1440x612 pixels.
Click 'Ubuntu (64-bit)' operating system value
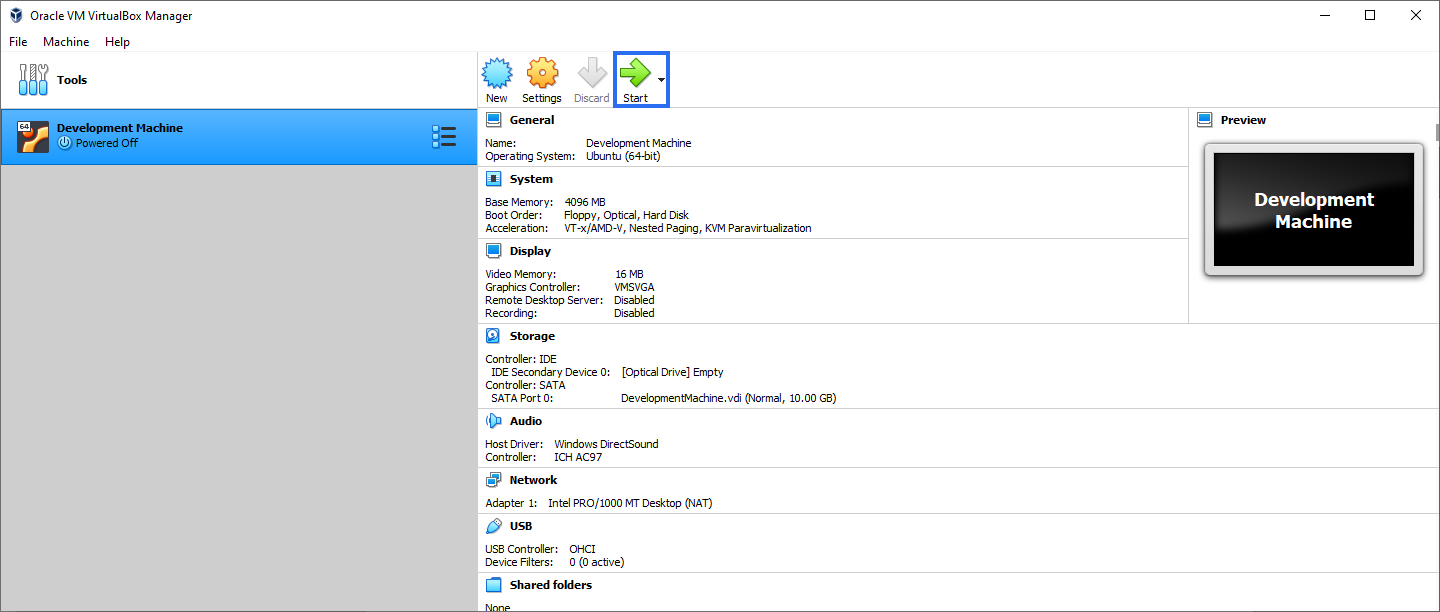(x=623, y=156)
